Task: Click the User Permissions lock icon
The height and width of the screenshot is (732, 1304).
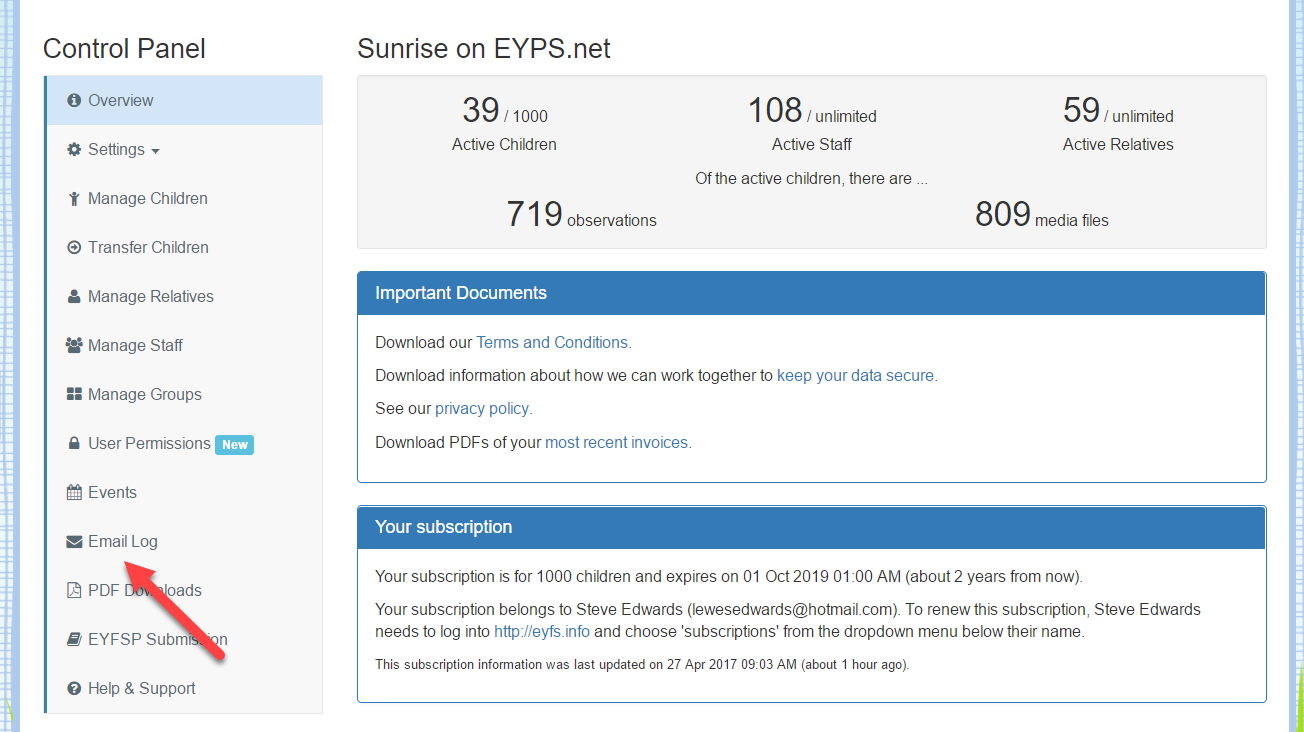Action: (x=74, y=443)
